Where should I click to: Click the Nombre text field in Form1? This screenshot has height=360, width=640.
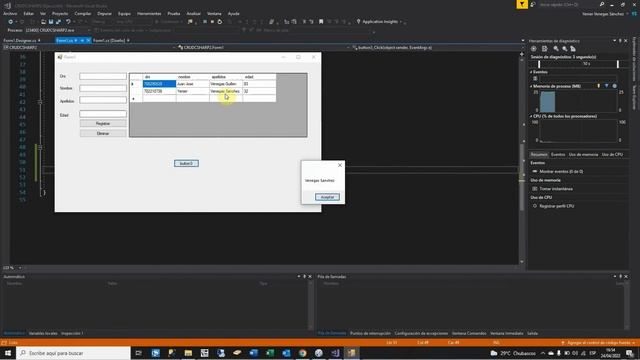(x=103, y=88)
